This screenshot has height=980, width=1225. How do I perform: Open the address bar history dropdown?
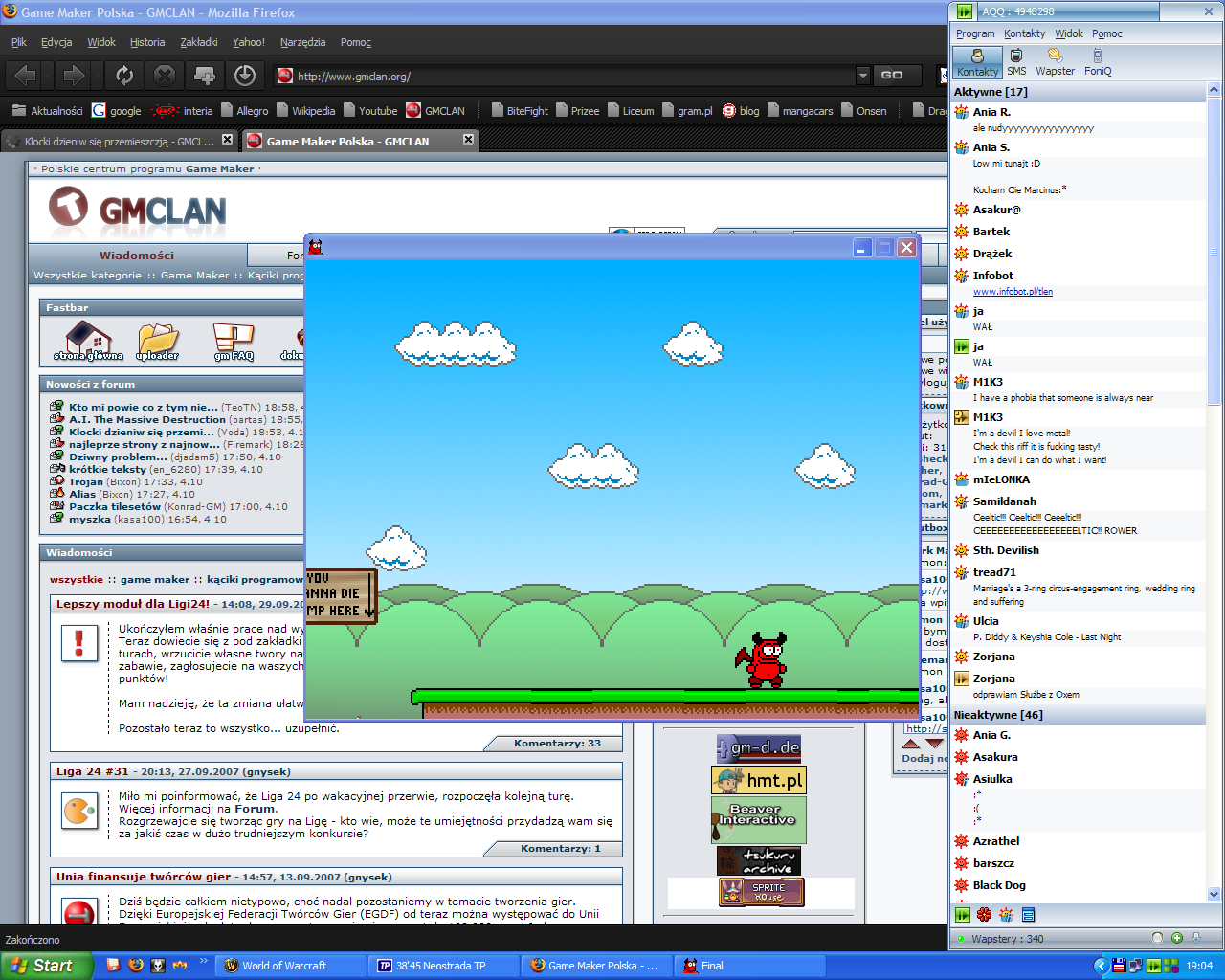[862, 76]
